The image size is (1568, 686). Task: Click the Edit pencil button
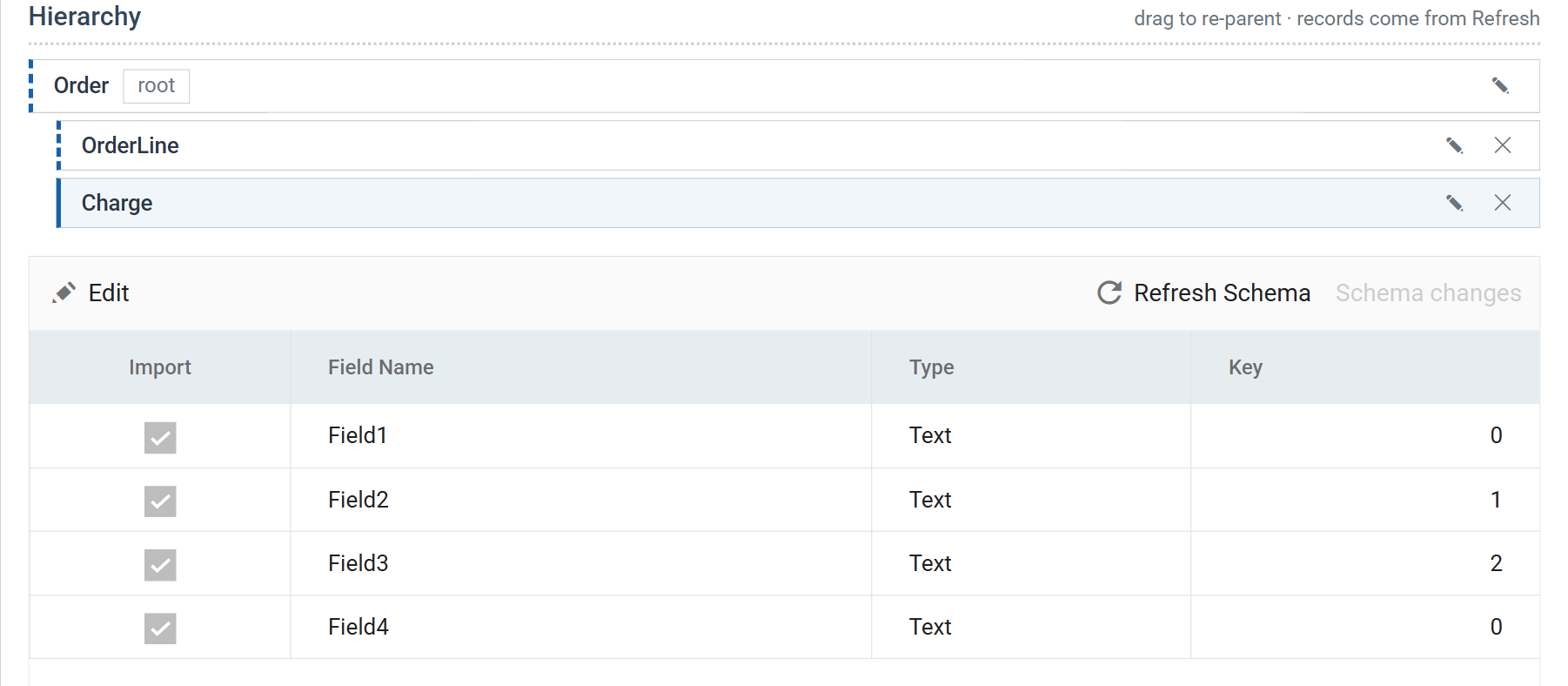click(x=90, y=293)
